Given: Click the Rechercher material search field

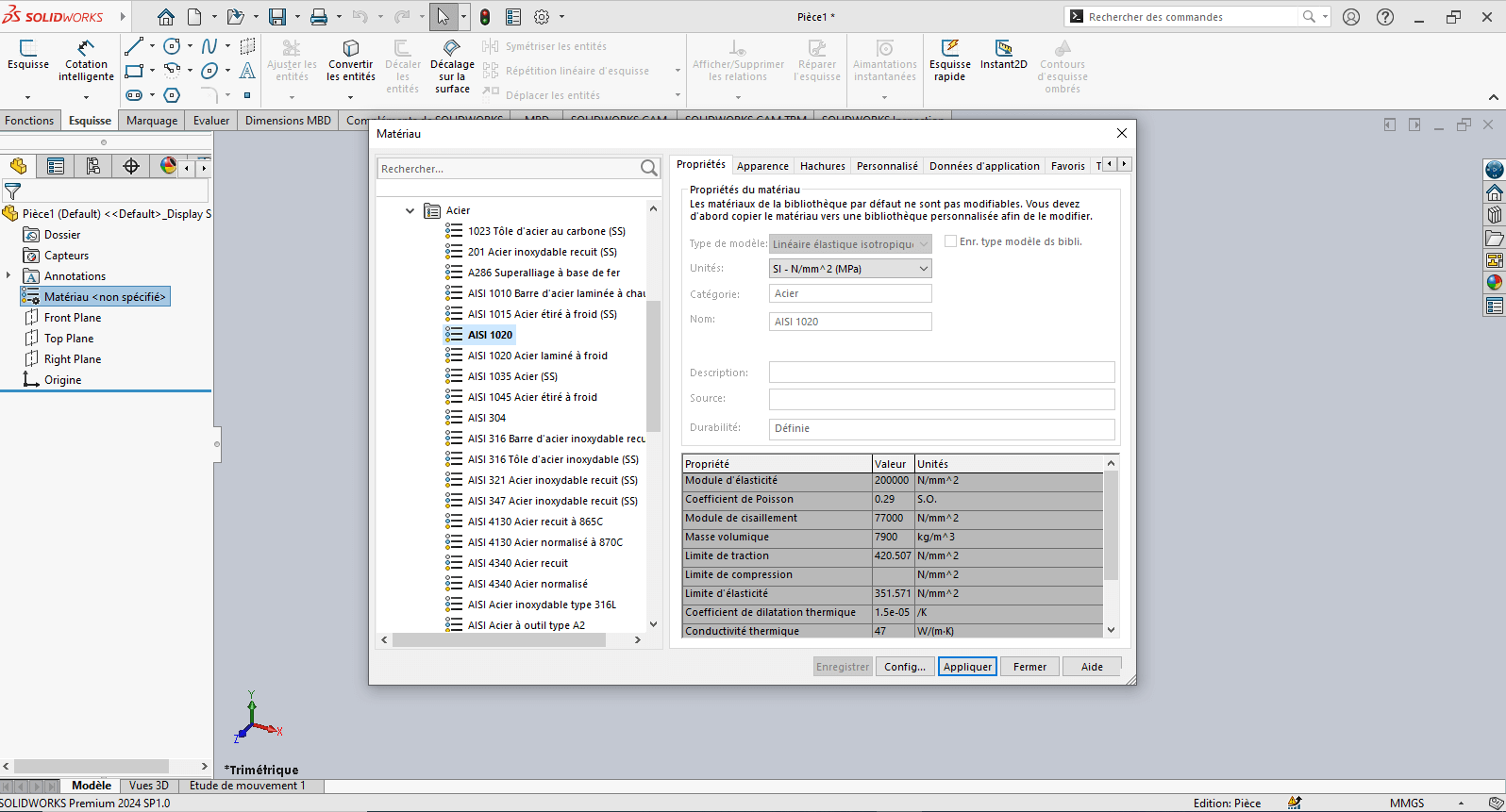Looking at the screenshot, I should click(507, 169).
